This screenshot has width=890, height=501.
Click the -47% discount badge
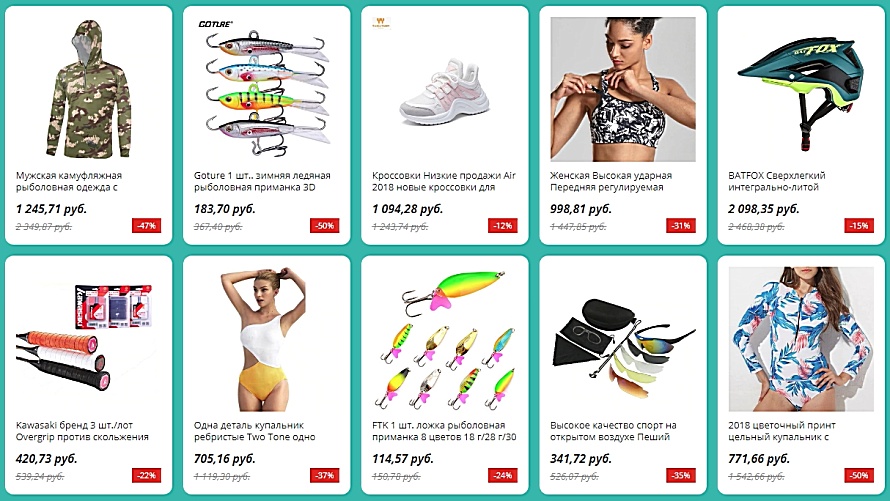146,226
